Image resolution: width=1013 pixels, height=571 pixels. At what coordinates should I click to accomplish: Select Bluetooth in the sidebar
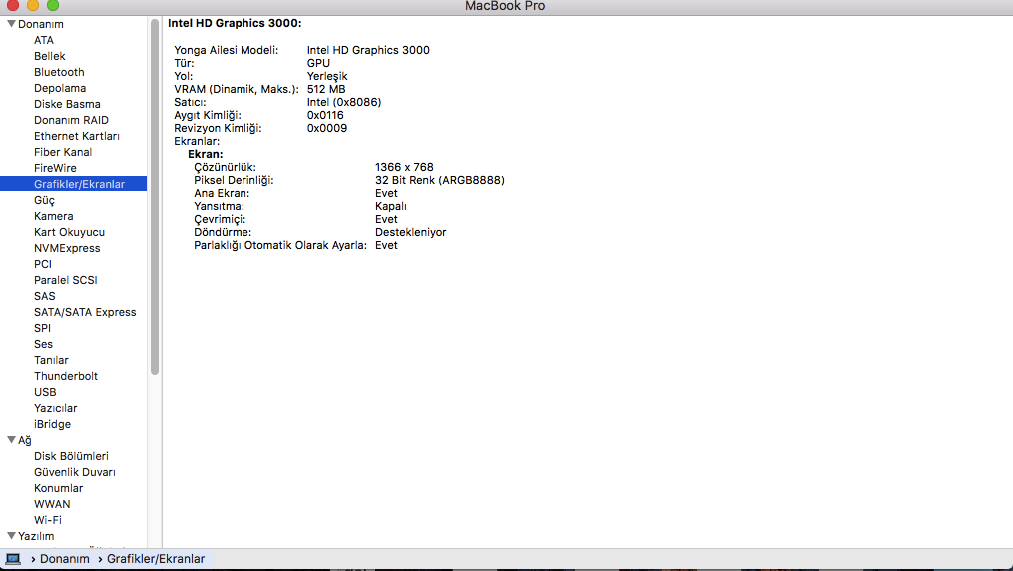(x=59, y=72)
